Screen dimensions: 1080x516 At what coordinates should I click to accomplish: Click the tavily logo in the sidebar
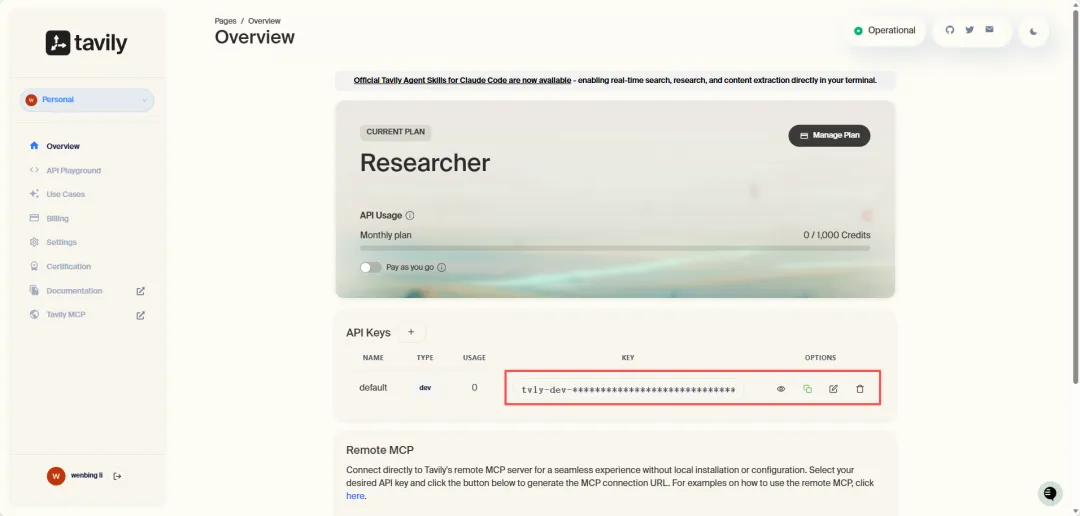[x=87, y=43]
